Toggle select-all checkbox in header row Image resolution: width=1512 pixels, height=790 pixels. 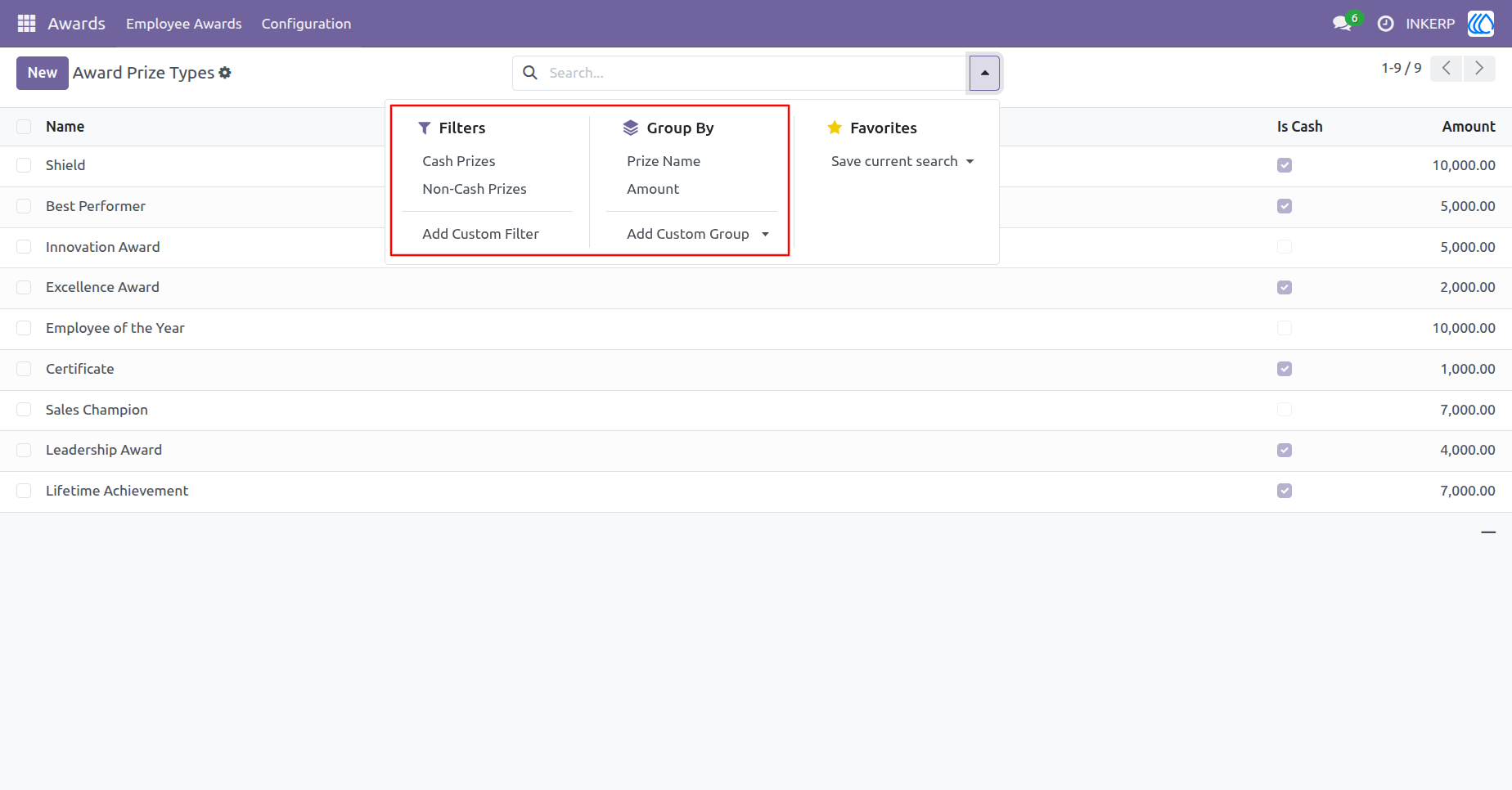24,127
